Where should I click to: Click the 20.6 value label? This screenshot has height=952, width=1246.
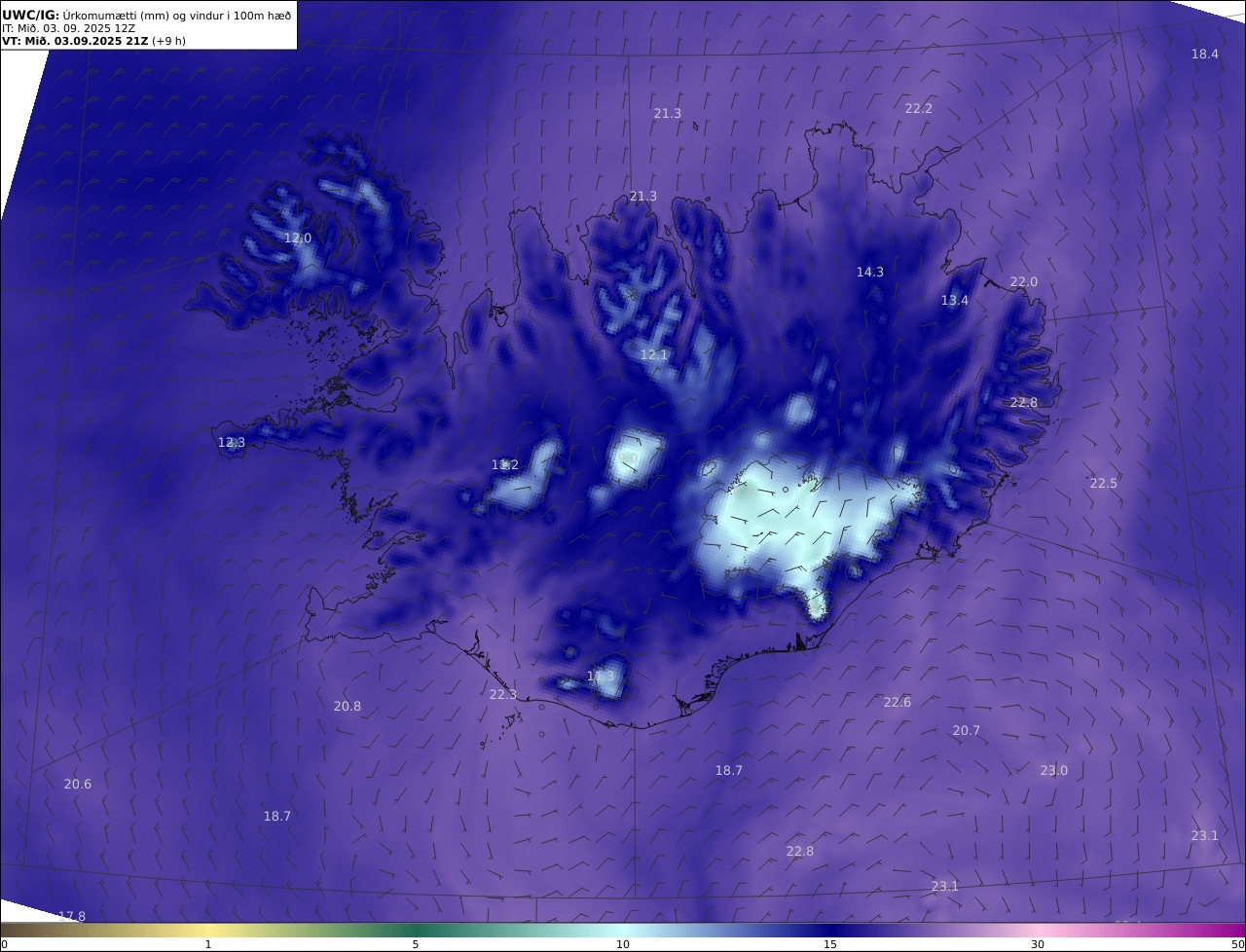coord(78,785)
